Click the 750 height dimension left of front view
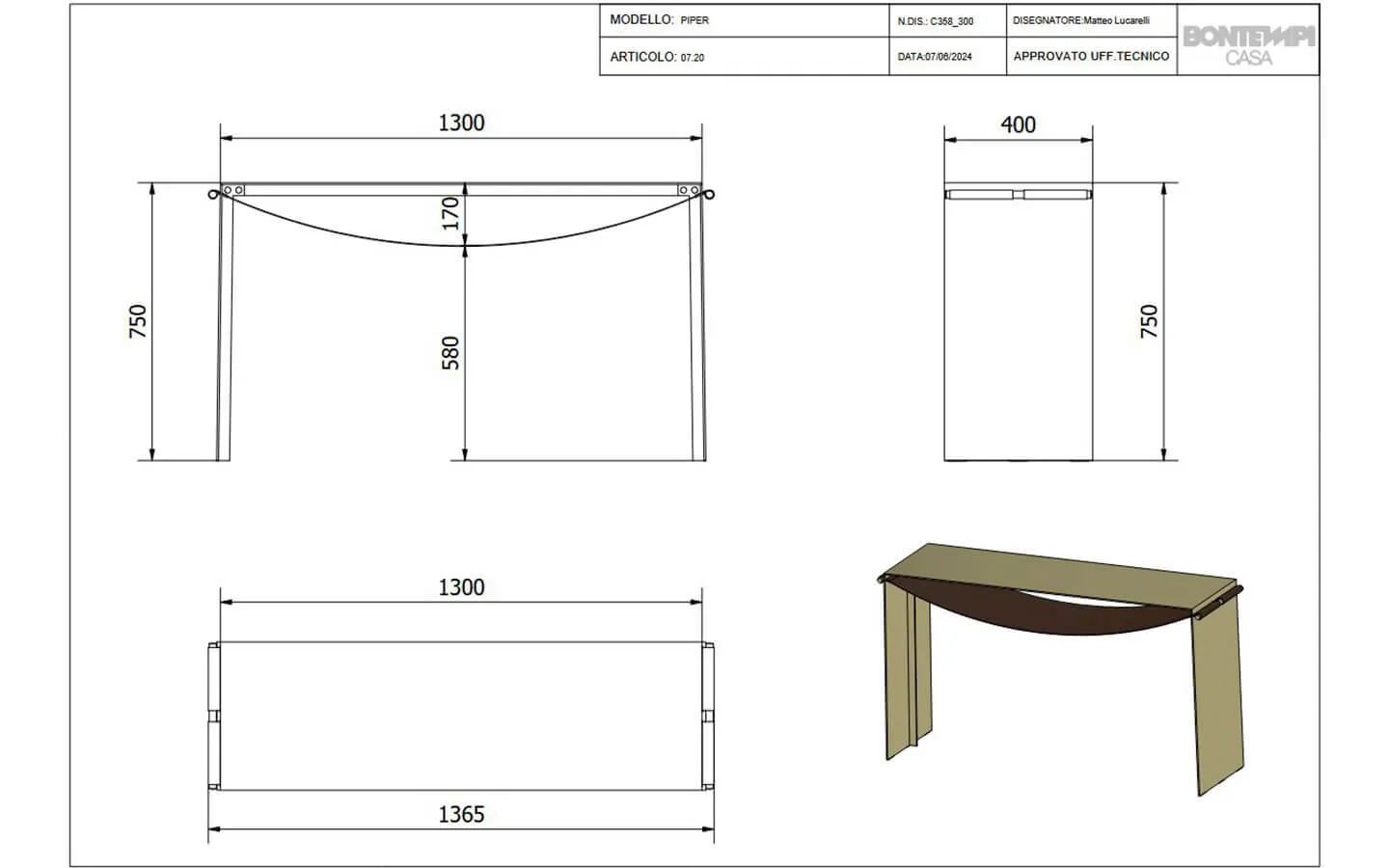 138,321
